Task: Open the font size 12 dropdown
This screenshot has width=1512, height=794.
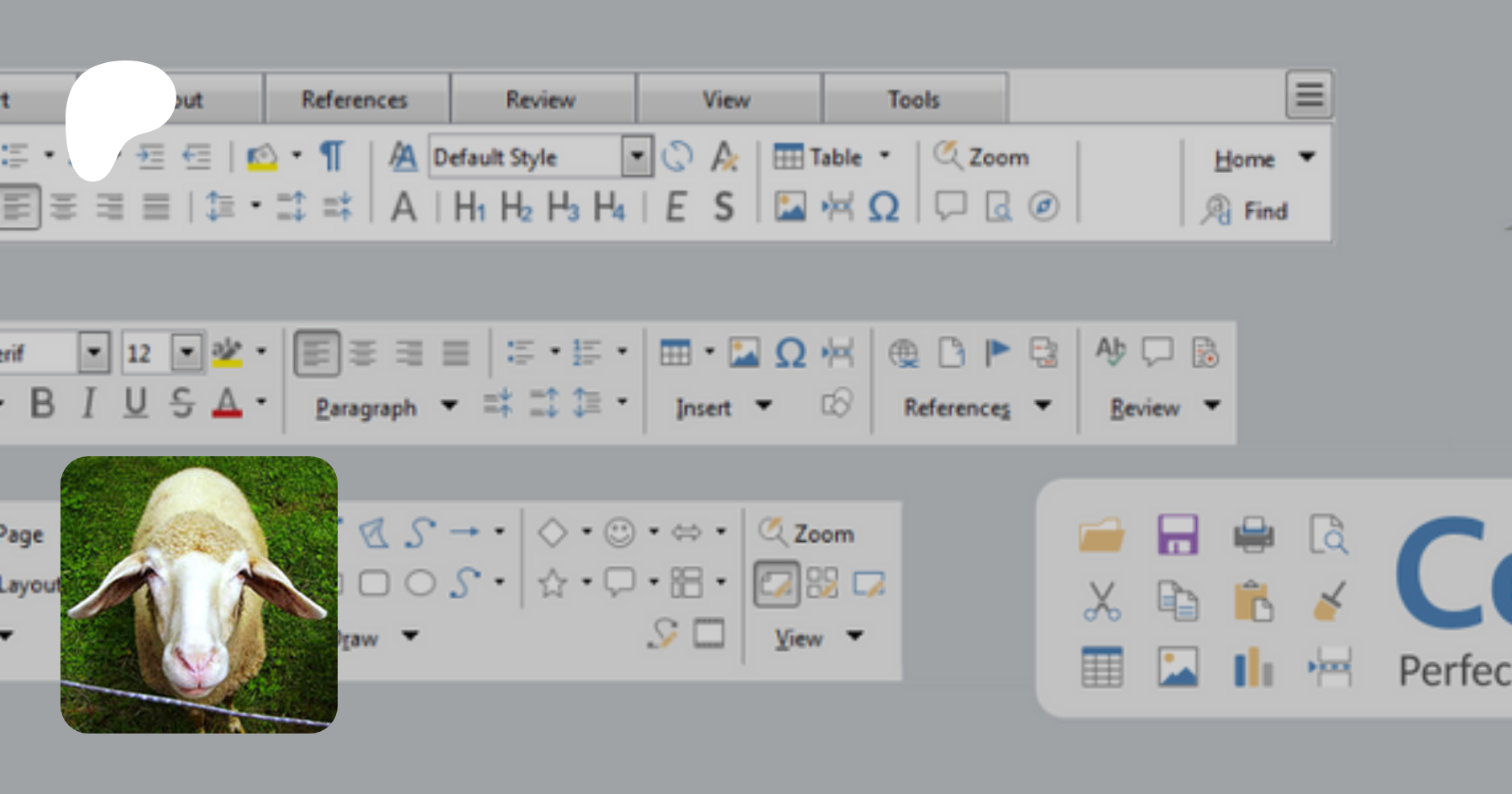Action: (x=187, y=353)
